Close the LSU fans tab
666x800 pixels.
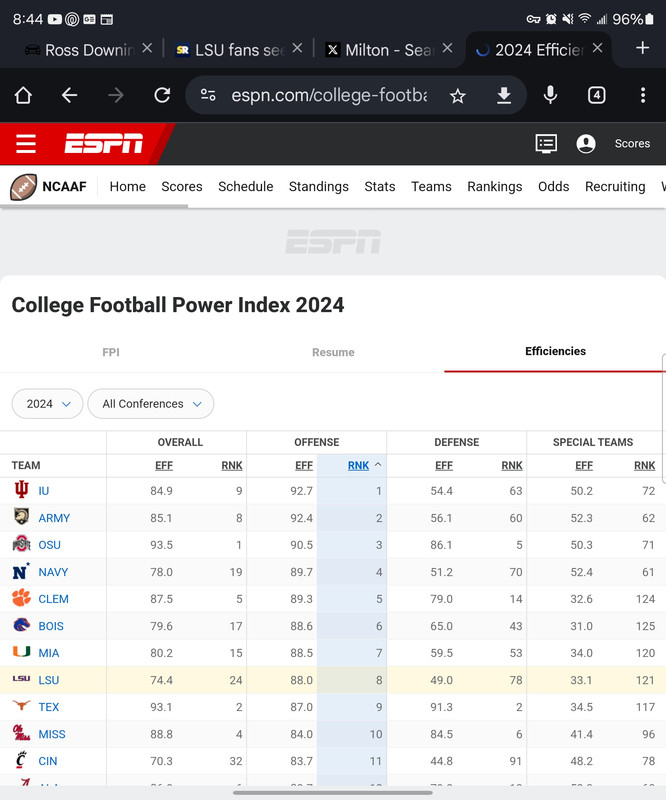point(297,48)
